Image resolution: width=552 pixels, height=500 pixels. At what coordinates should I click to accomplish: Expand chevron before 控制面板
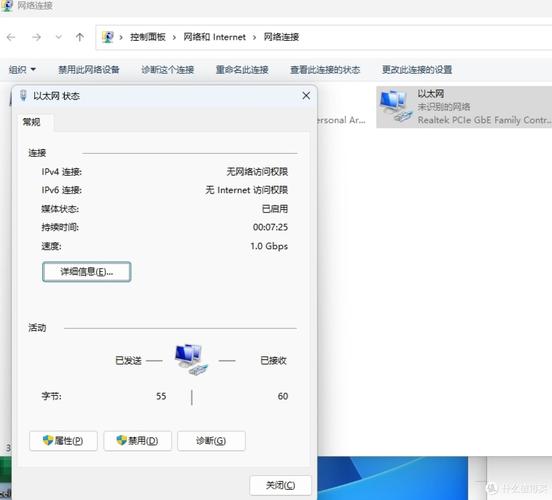(121, 37)
